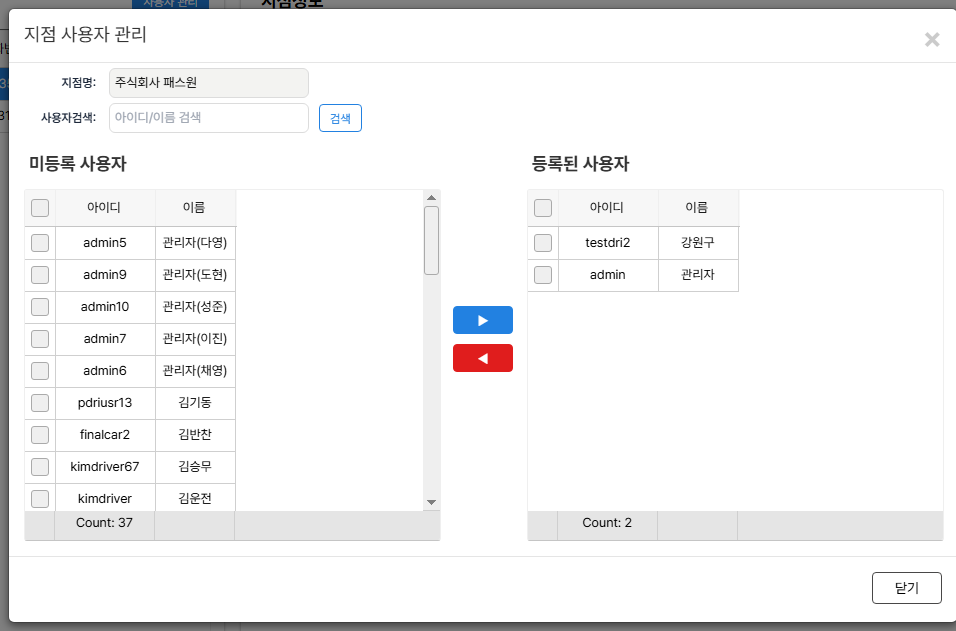The width and height of the screenshot is (956, 631).
Task: Check the kimdriver67 row checkbox
Action: [40, 467]
